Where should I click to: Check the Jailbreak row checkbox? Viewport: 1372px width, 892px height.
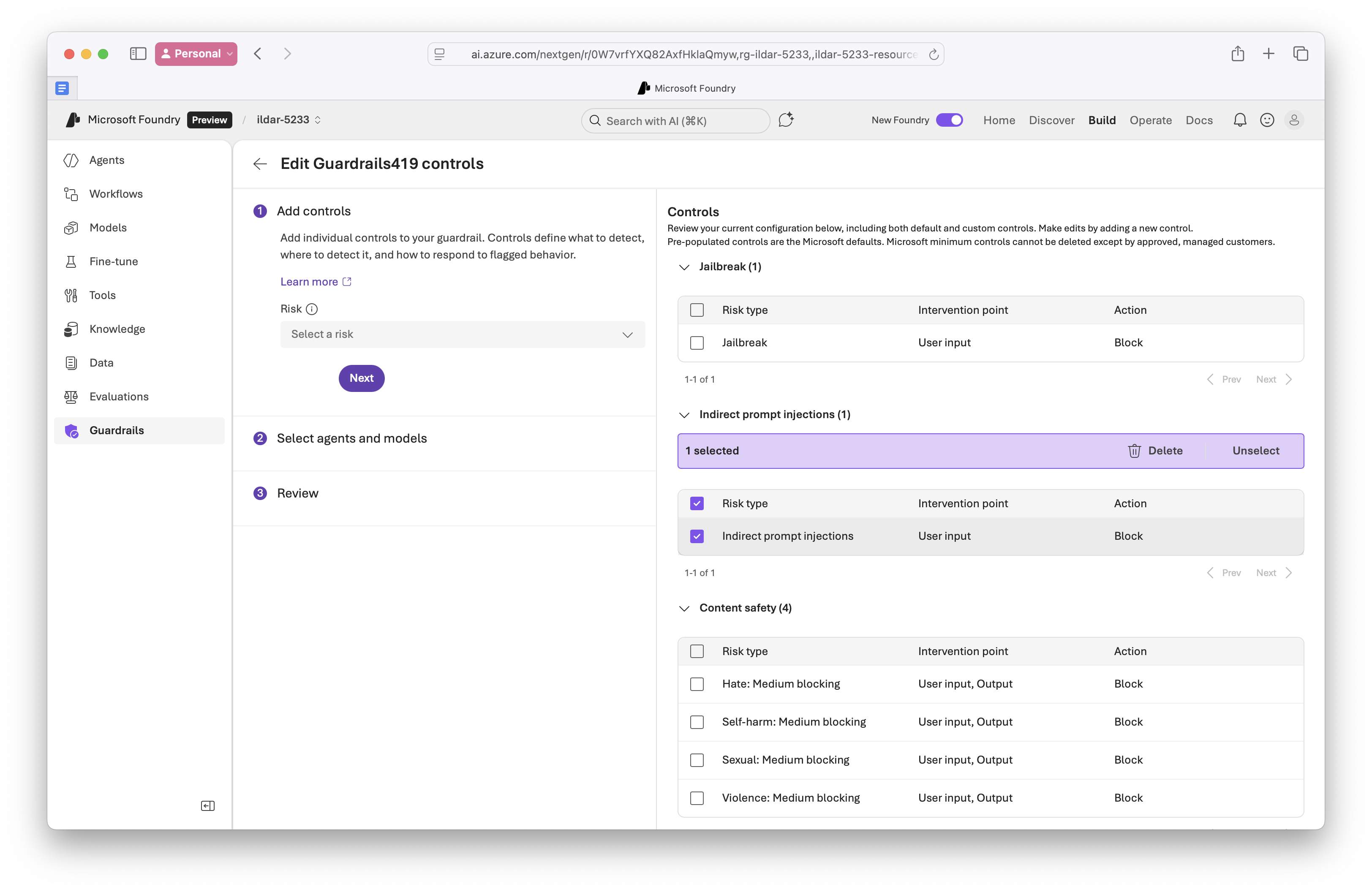pos(697,343)
